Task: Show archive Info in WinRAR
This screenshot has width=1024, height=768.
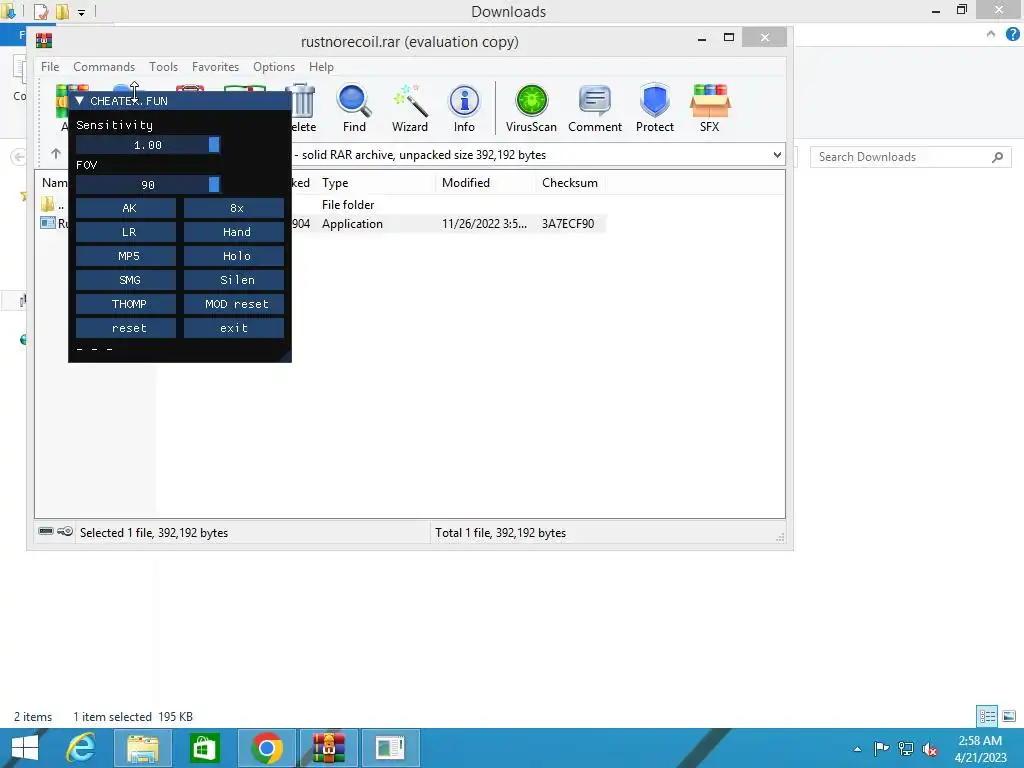Action: pos(464,108)
